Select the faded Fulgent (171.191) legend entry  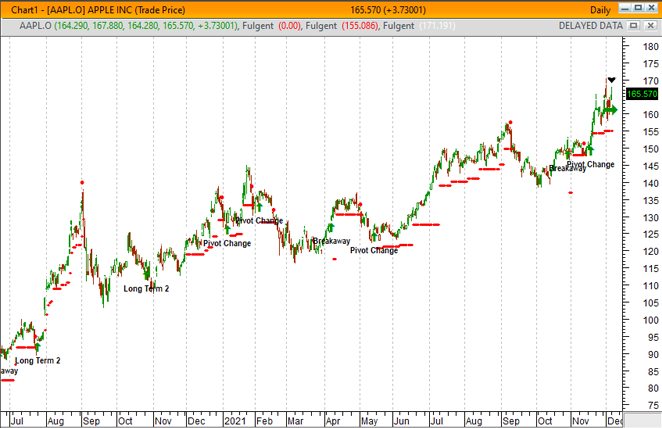(x=419, y=26)
